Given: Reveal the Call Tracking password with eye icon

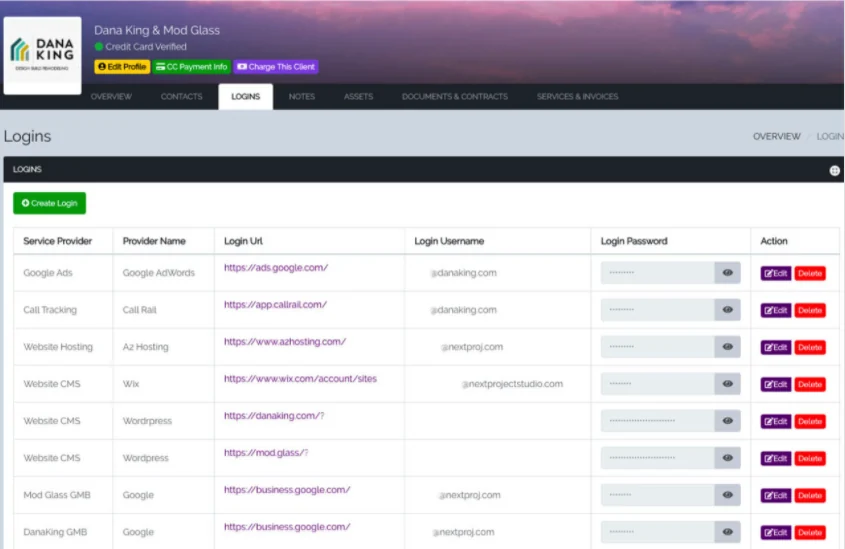Looking at the screenshot, I should [x=728, y=310].
